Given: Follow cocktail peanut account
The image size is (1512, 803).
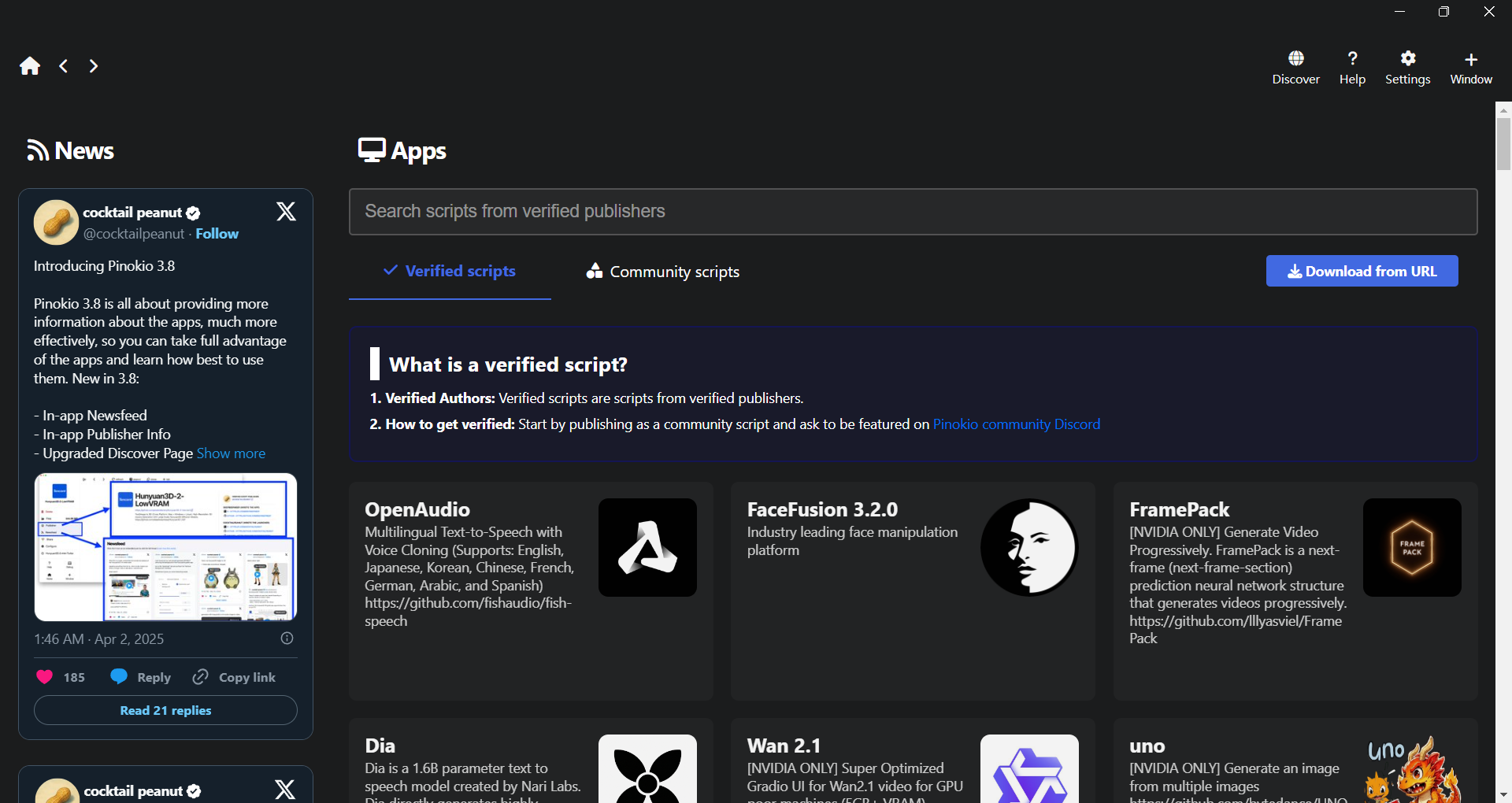Looking at the screenshot, I should (x=217, y=234).
